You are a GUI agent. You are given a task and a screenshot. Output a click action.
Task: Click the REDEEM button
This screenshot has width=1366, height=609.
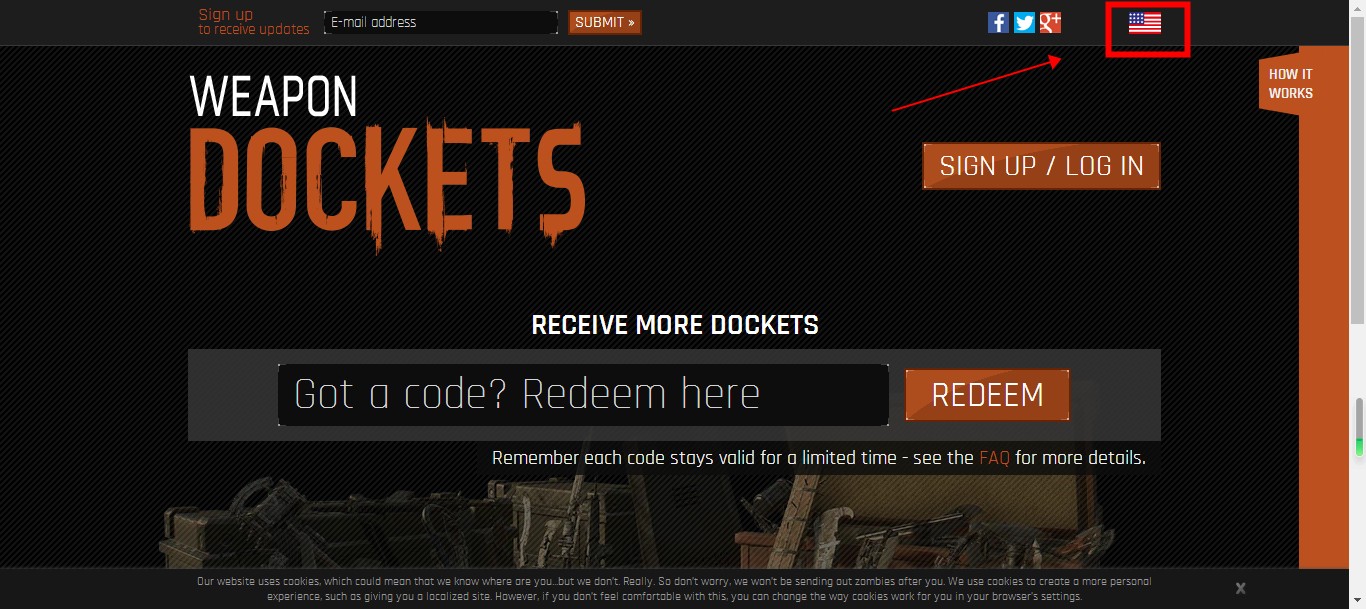[987, 395]
